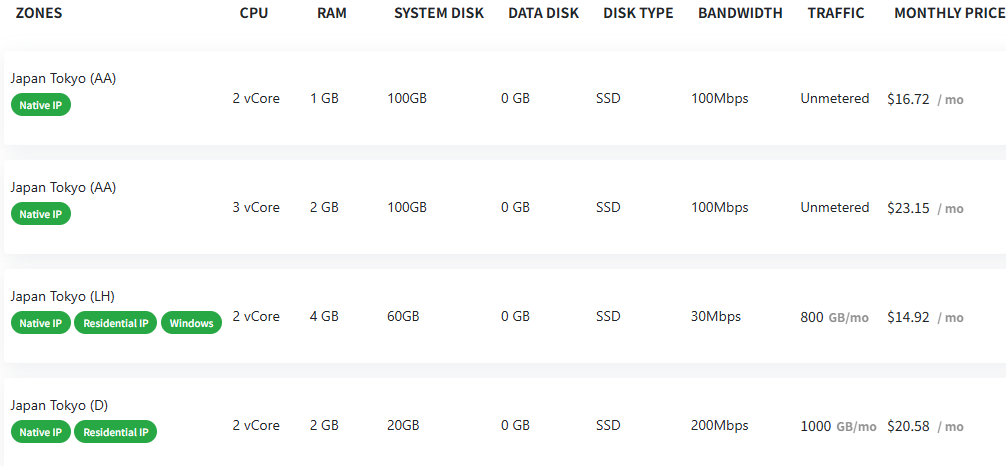Click the SYSTEM DISK column header

438,13
